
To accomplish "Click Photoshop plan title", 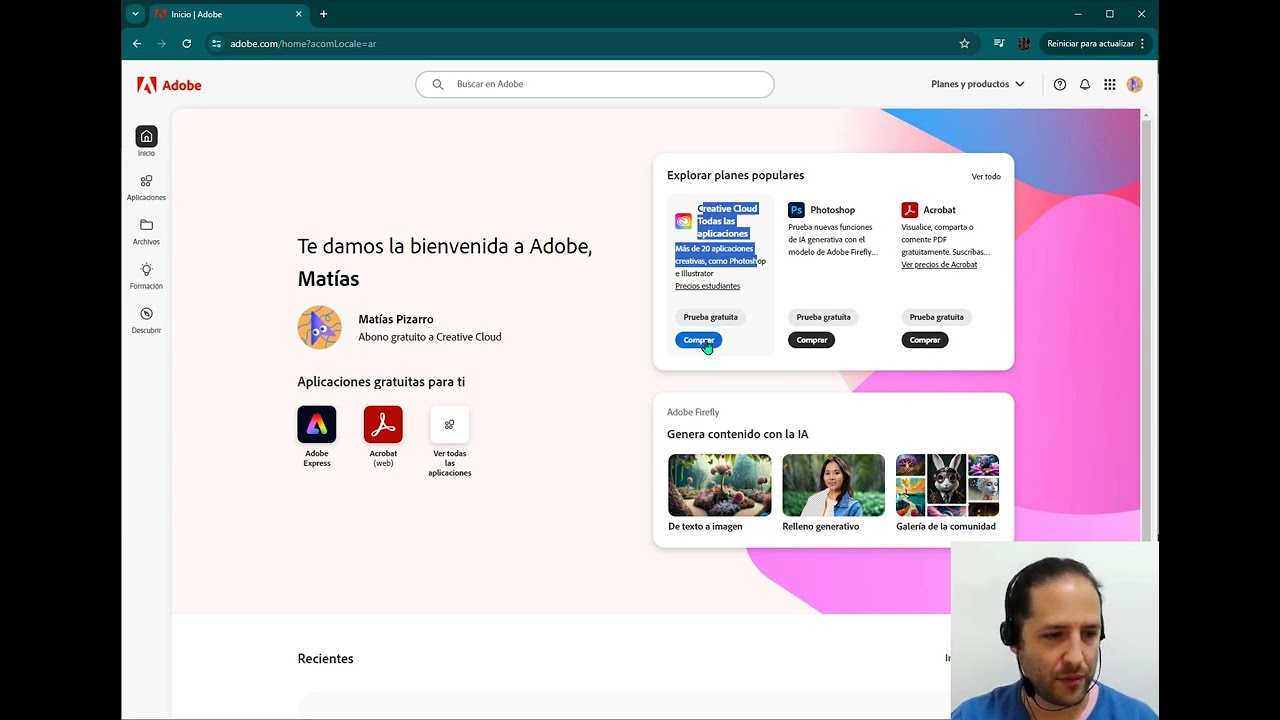I will 832,210.
